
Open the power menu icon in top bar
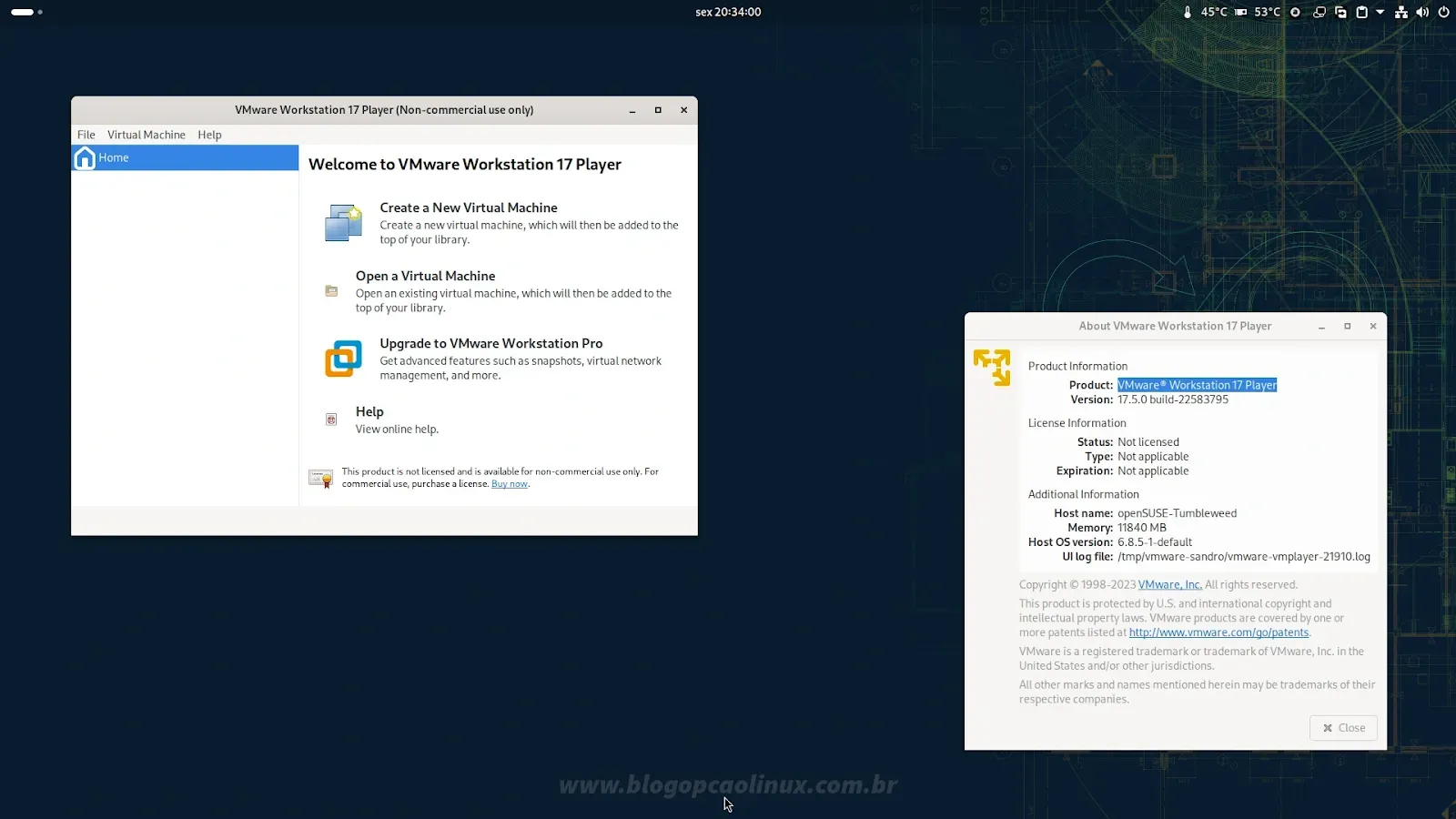1443,12
